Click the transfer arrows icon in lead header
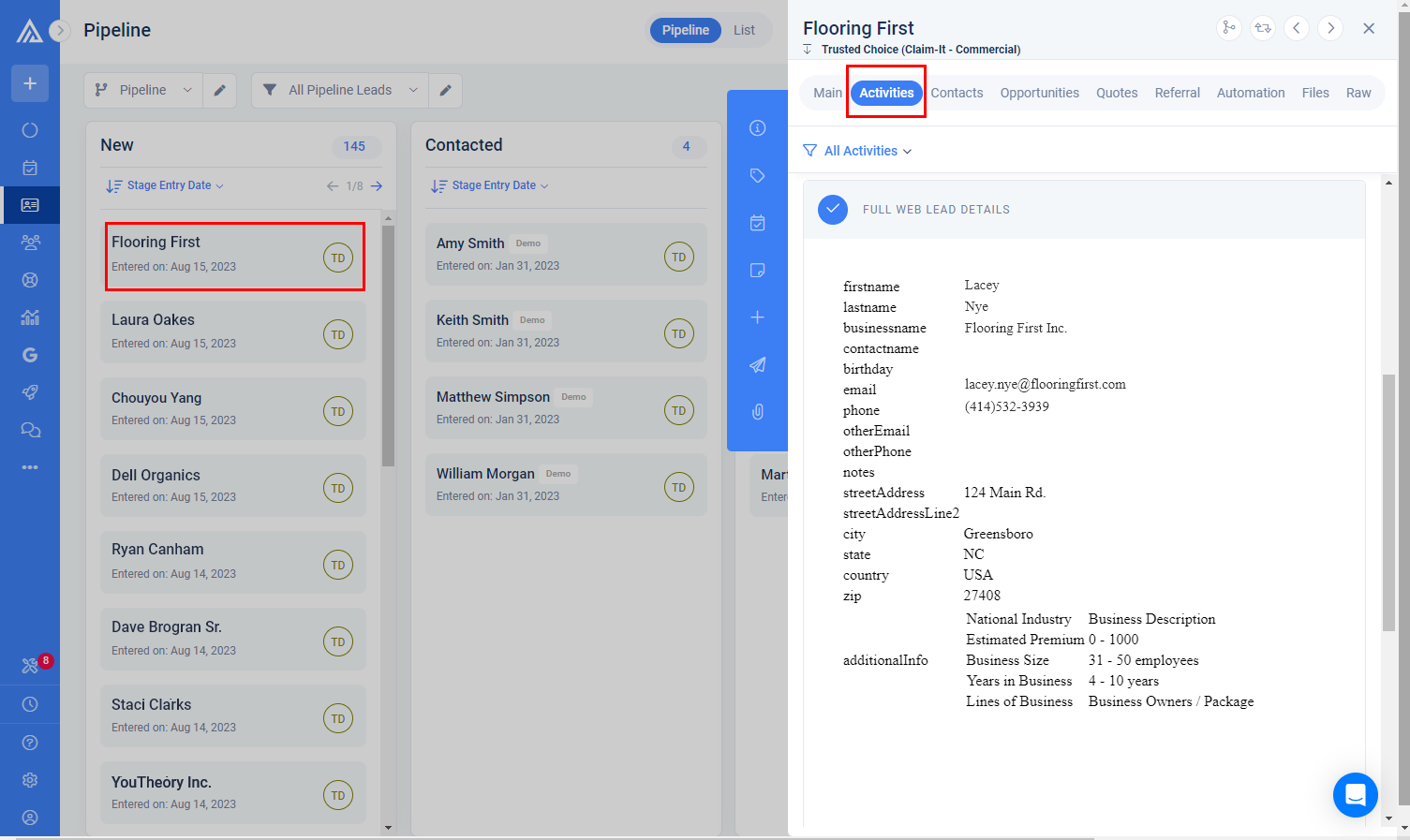Image resolution: width=1410 pixels, height=840 pixels. pyautogui.click(x=1263, y=28)
